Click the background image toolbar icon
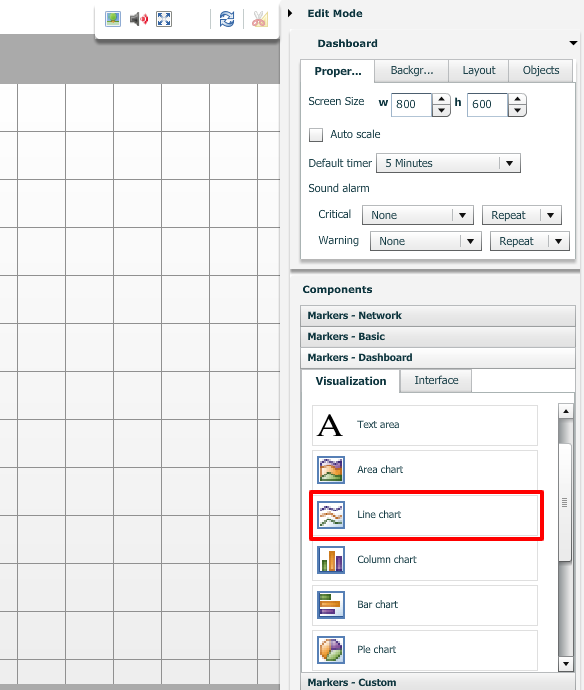 click(113, 19)
